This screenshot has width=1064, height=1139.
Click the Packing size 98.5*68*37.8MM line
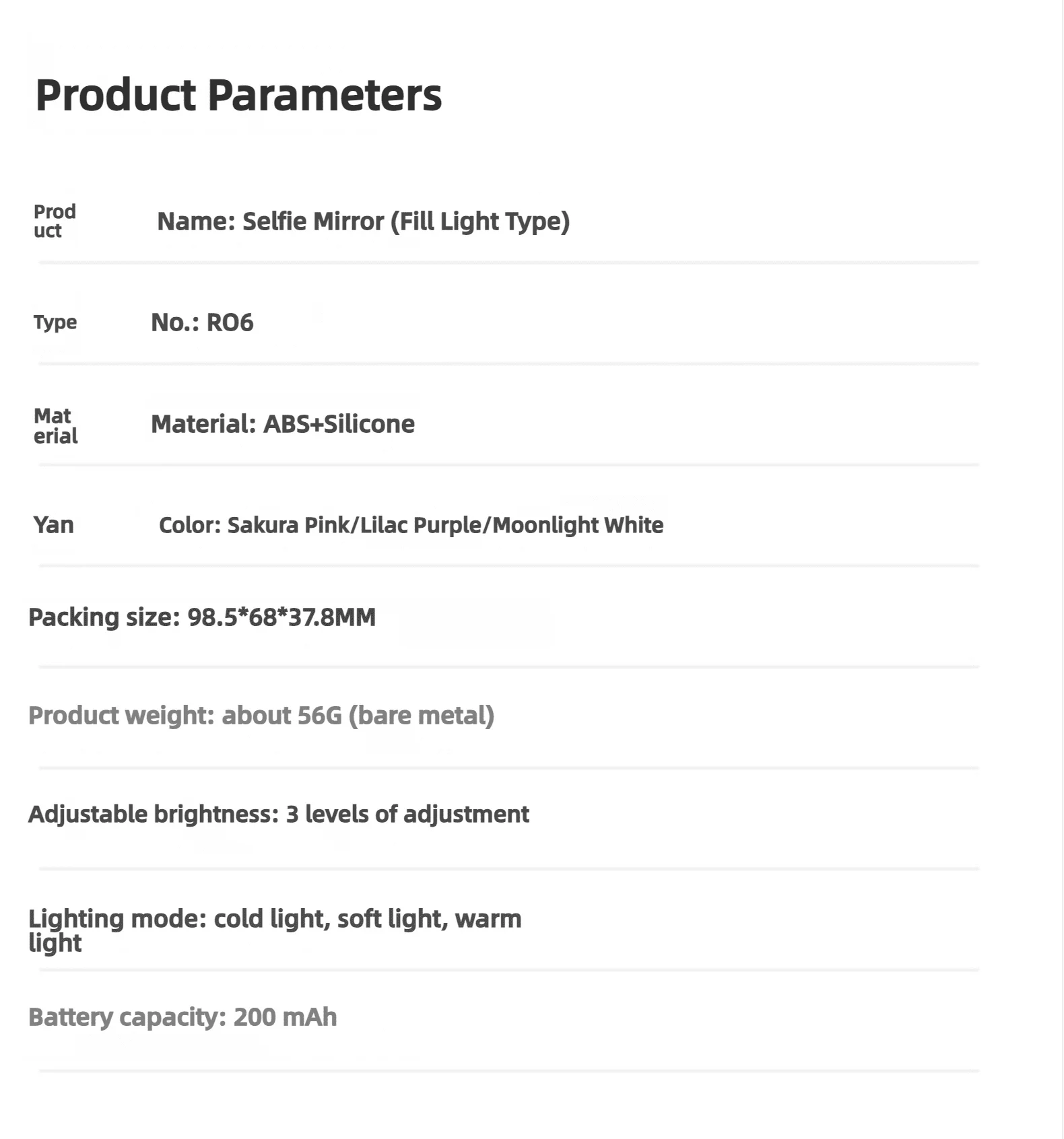(202, 617)
